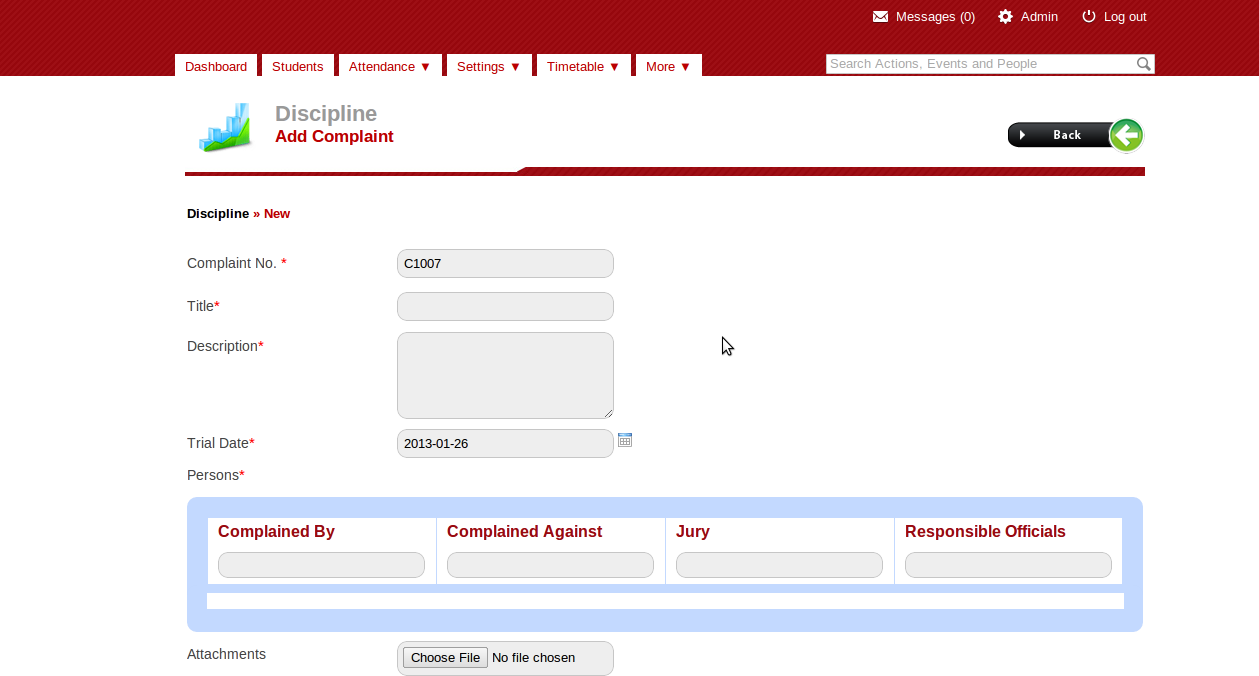Click the Log out power icon
This screenshot has height=676, width=1259.
point(1089,17)
